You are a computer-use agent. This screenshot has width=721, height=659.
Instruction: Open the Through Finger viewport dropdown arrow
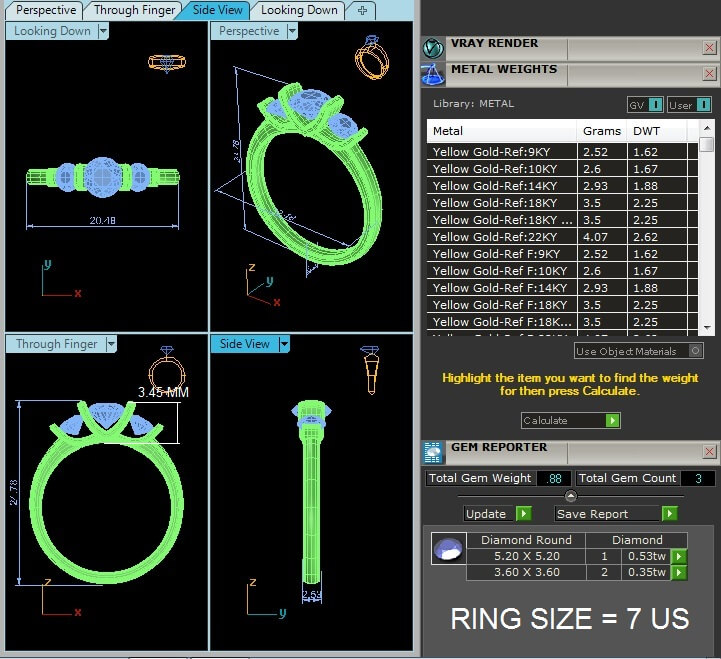[x=111, y=344]
